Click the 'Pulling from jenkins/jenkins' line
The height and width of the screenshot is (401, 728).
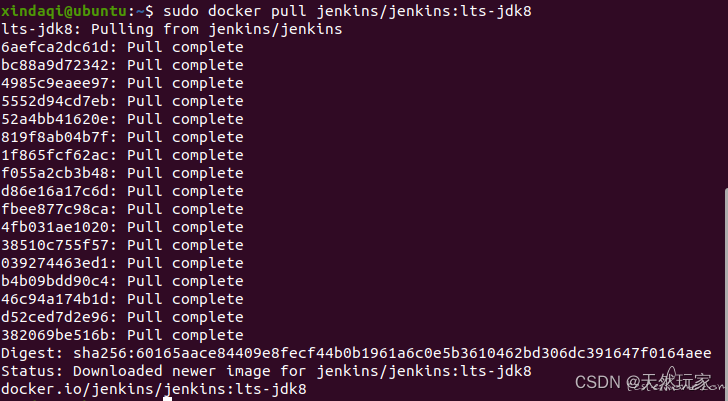pos(172,29)
